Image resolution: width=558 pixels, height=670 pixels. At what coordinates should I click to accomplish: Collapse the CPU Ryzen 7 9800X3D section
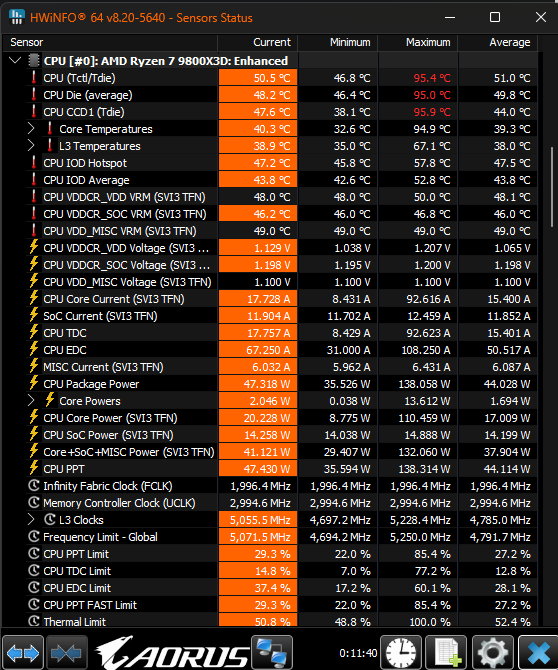[15, 61]
